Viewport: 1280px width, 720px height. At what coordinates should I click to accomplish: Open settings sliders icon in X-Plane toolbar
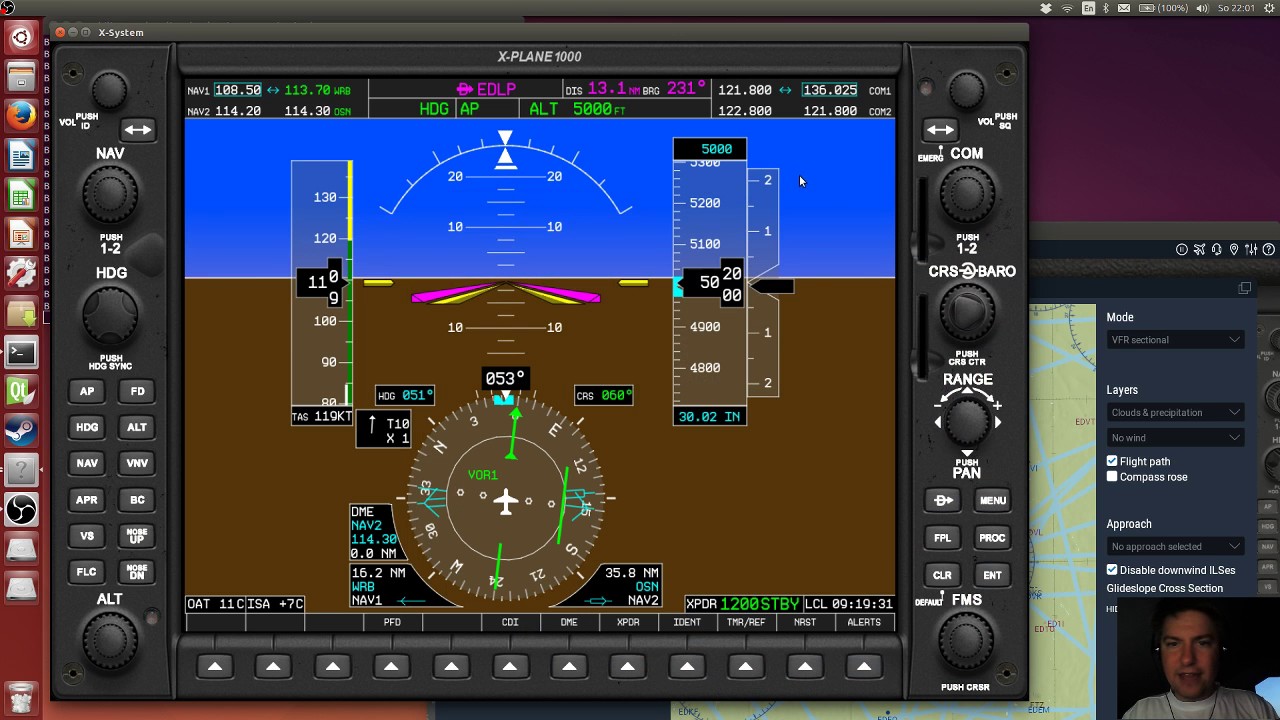click(1251, 249)
